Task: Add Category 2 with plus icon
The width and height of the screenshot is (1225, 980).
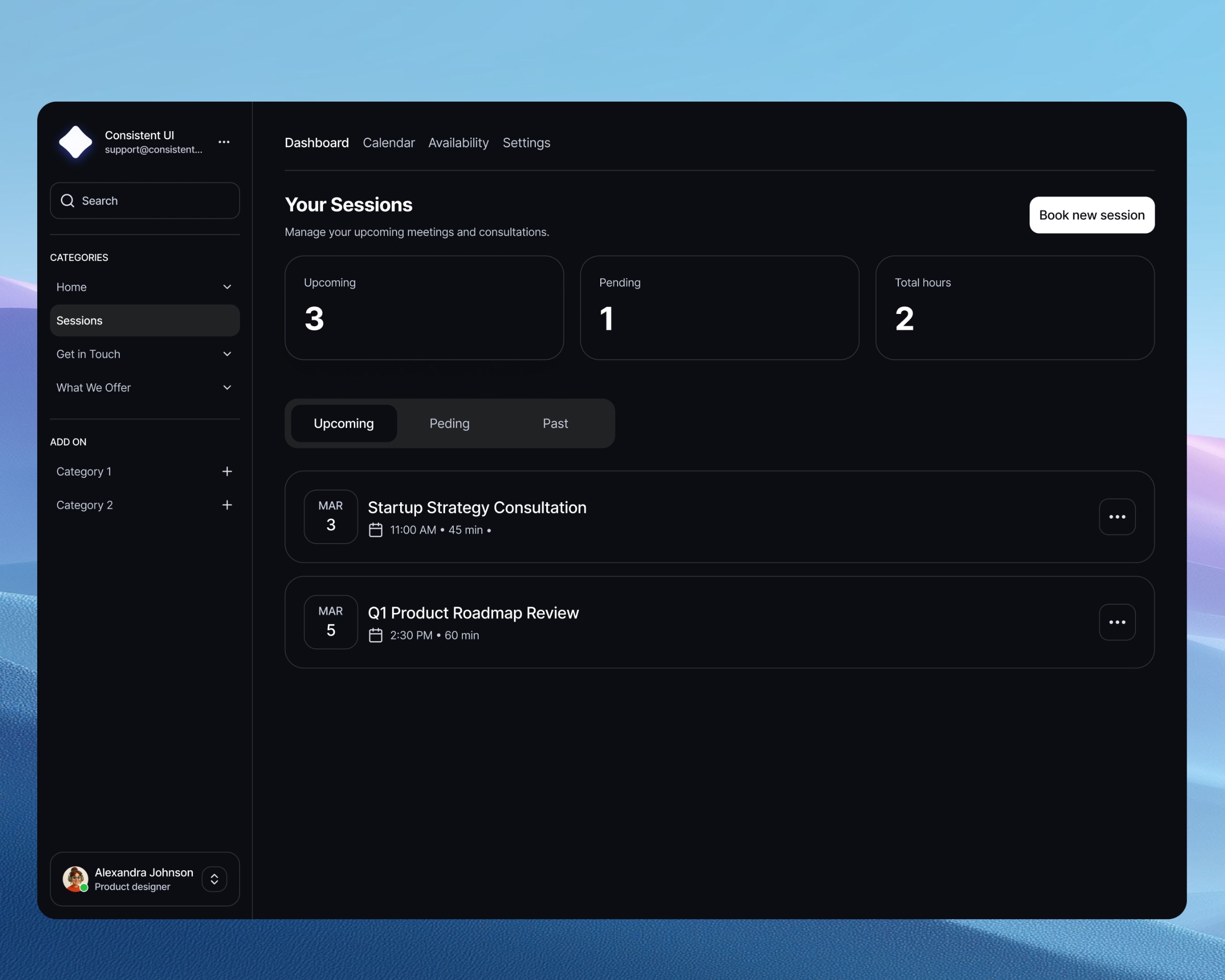Action: coord(227,505)
